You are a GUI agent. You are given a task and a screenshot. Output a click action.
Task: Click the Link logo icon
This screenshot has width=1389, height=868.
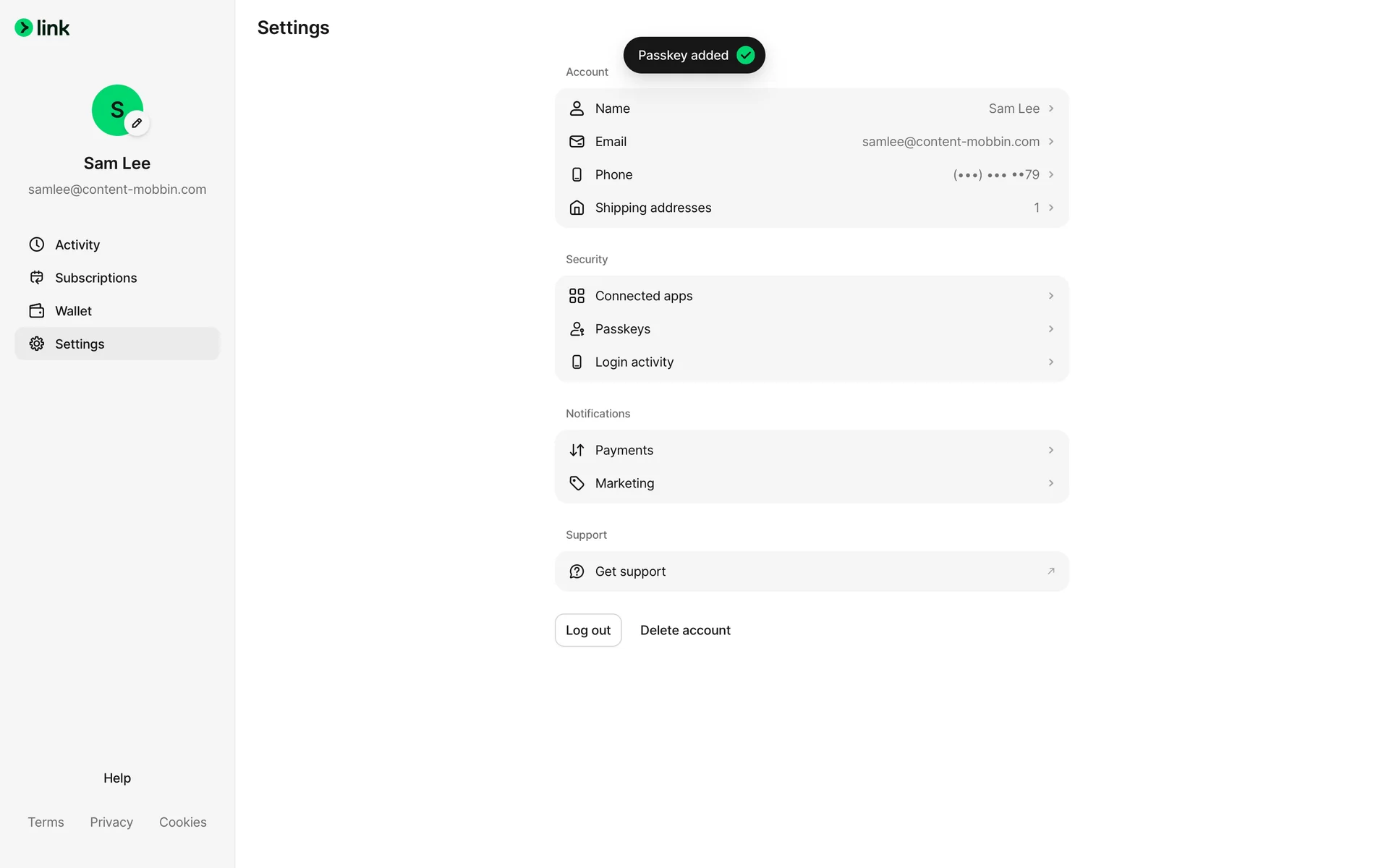click(24, 27)
